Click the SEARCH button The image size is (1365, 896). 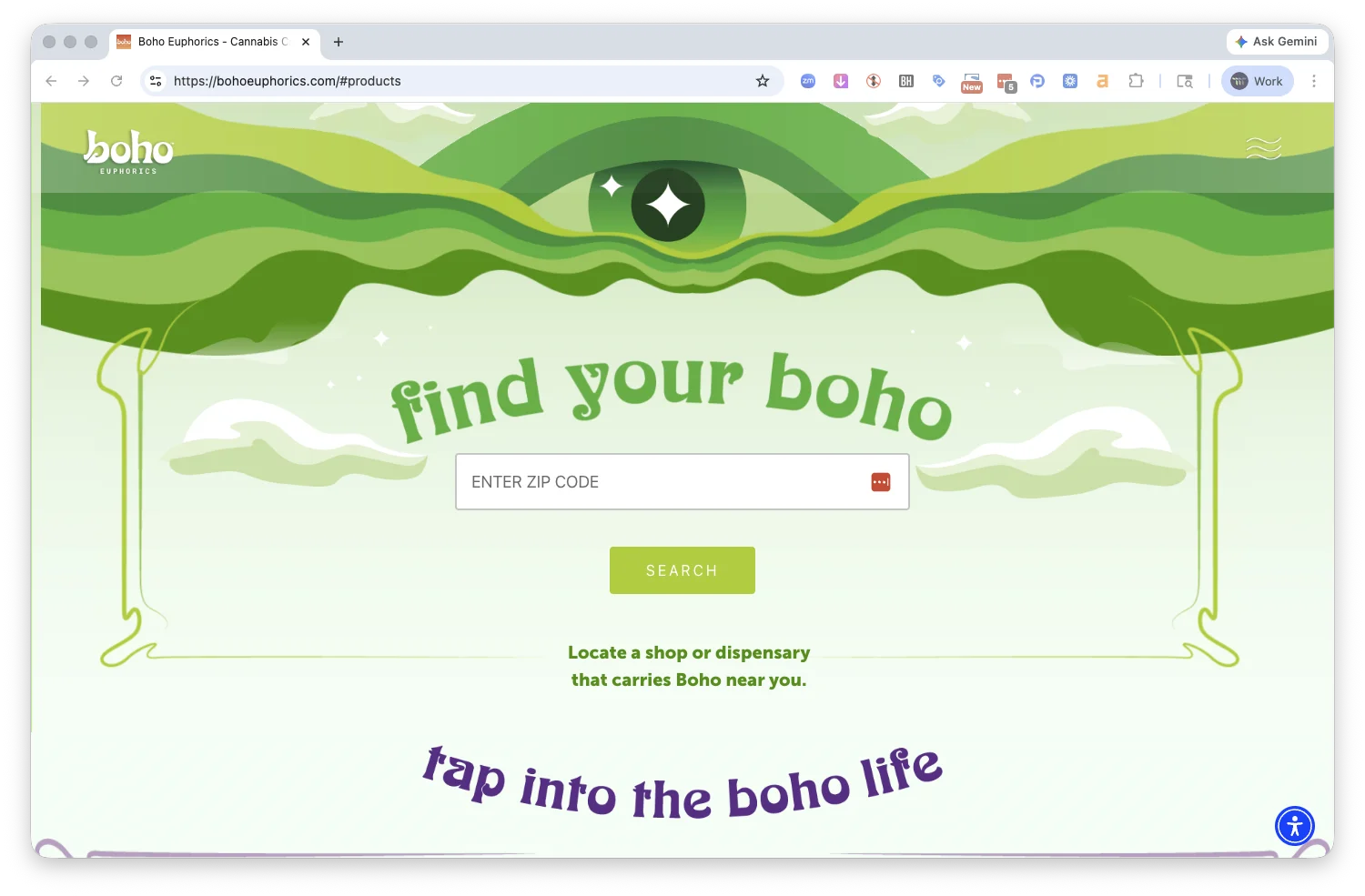(x=682, y=570)
